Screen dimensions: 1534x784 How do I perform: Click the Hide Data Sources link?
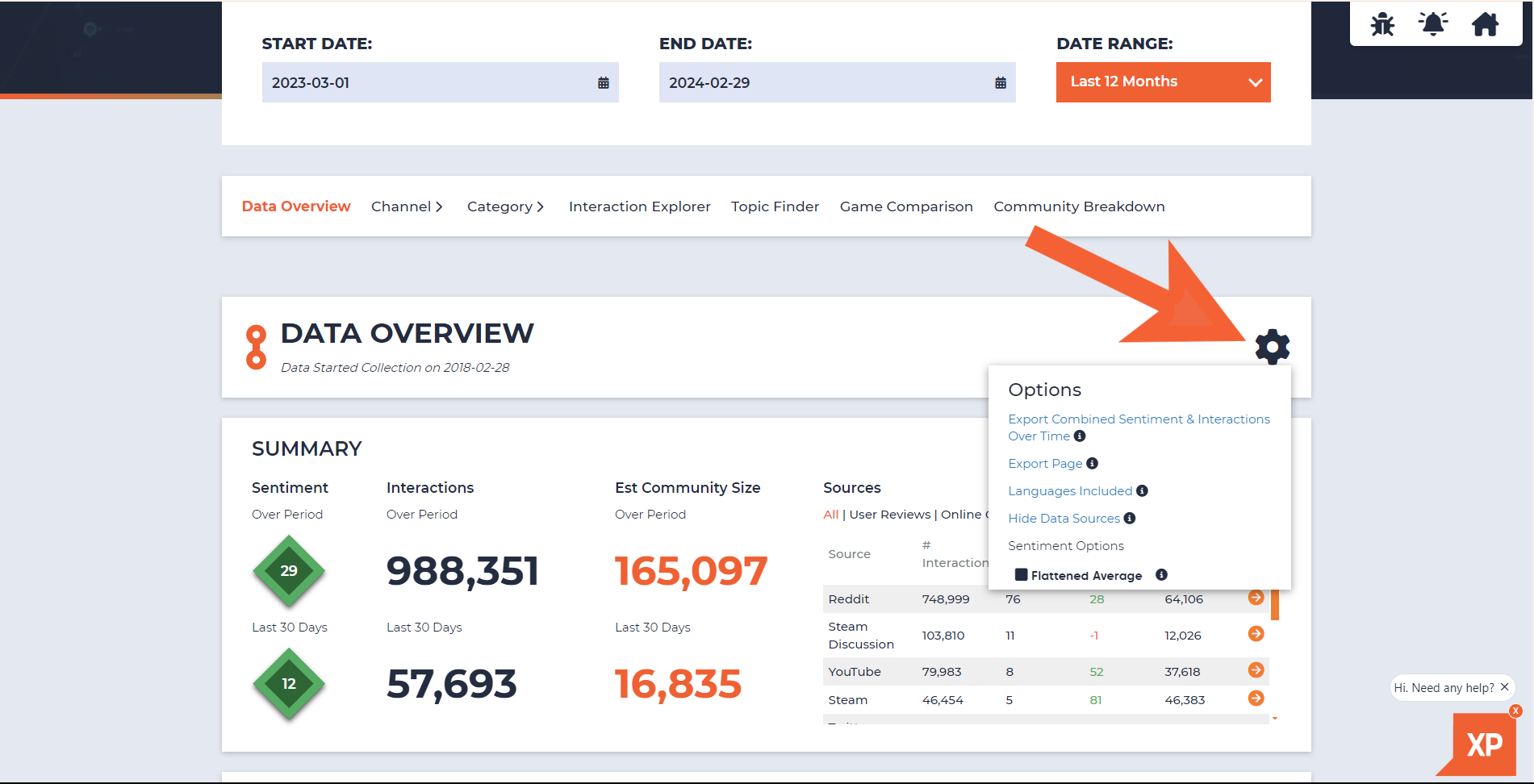(1064, 518)
